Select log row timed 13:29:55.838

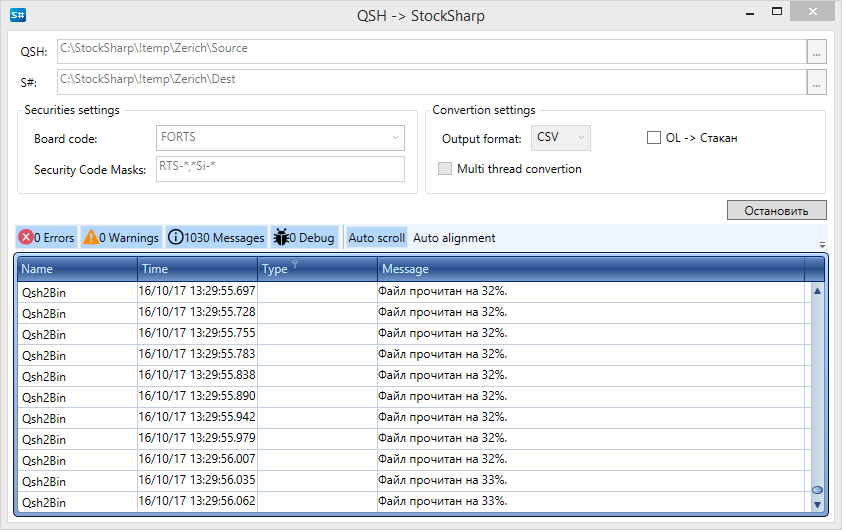(x=413, y=375)
